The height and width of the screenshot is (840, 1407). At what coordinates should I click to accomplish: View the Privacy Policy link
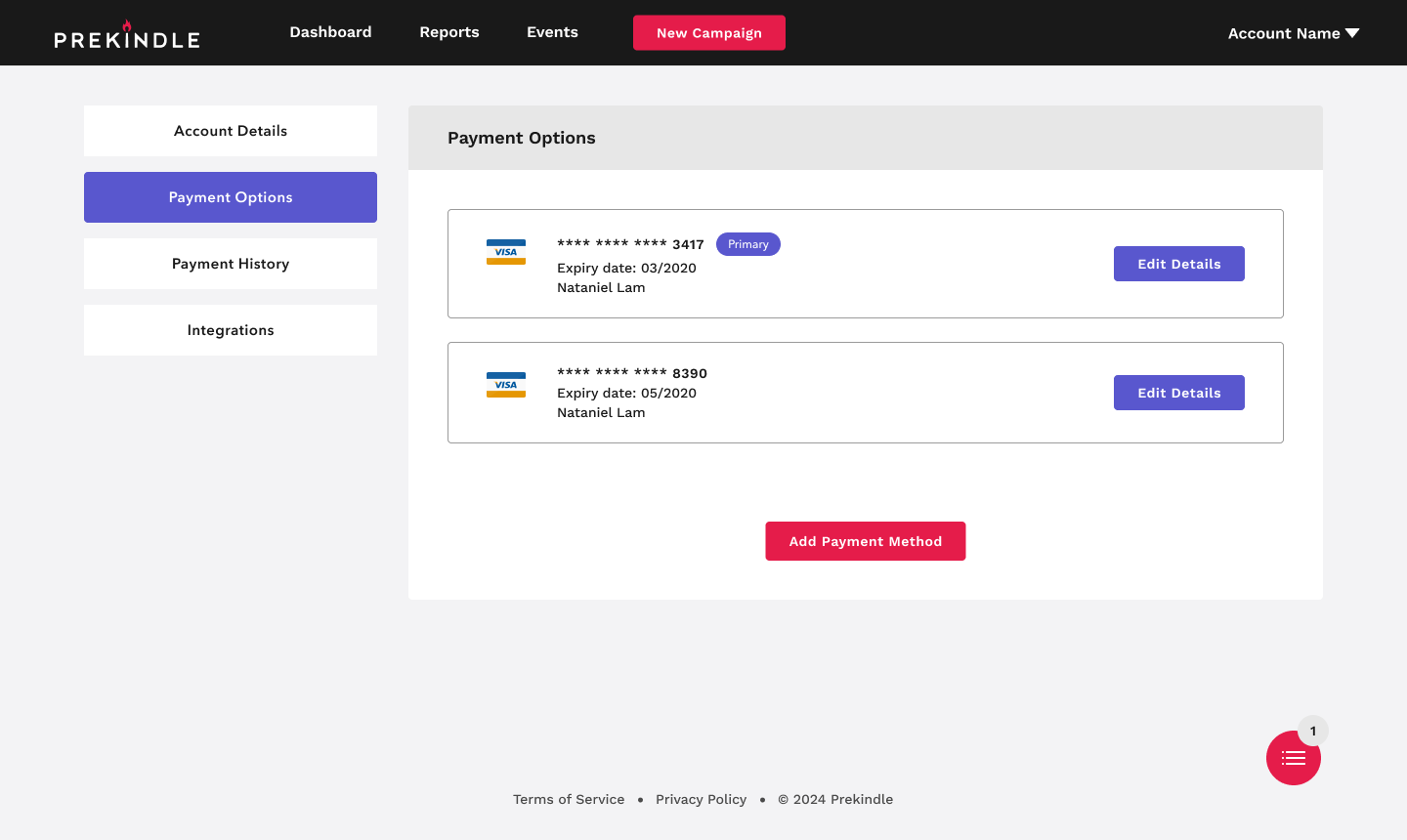point(701,799)
